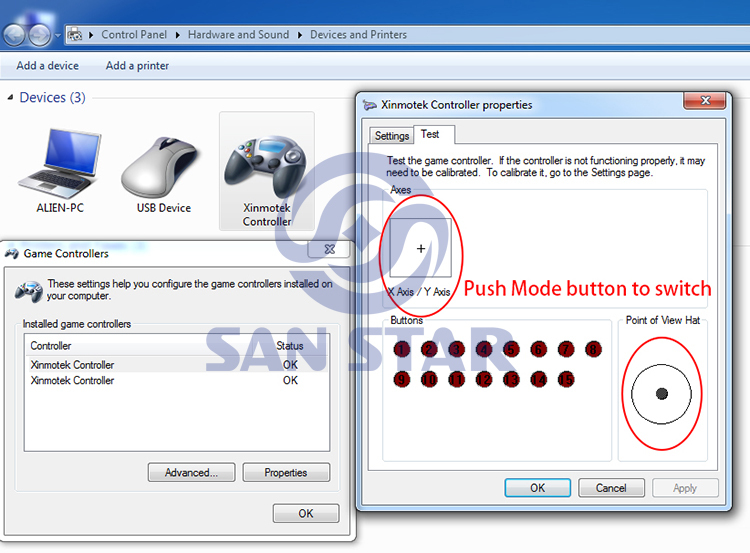Click button indicator 9
750x553 pixels.
pos(402,379)
